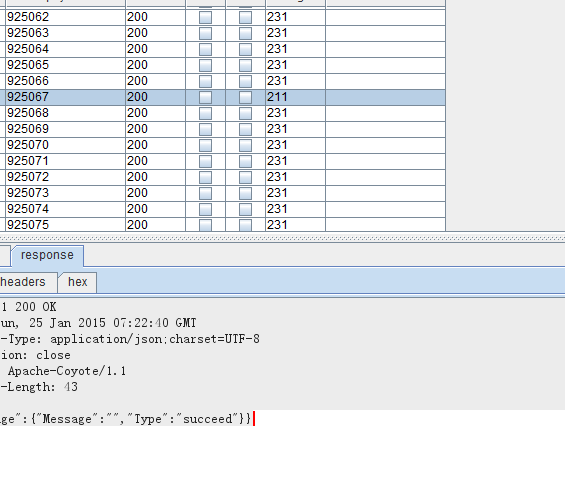Click the JSON body with 'succeed'
The height and width of the screenshot is (502, 565).
point(126,419)
